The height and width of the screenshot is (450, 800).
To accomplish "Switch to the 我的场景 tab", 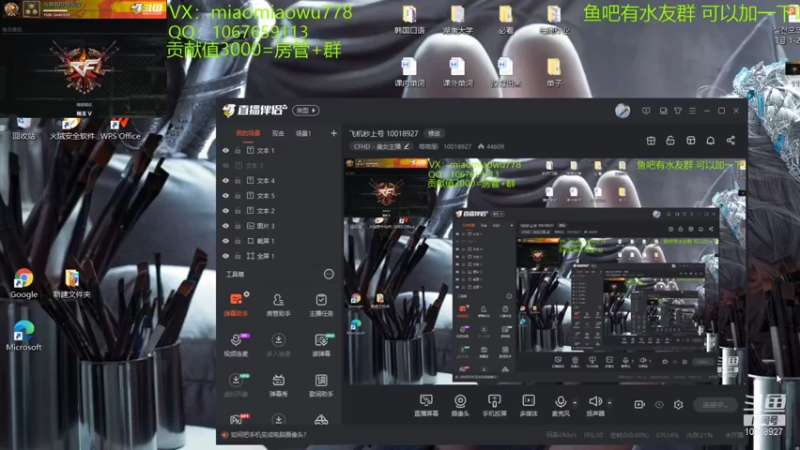I will click(248, 133).
